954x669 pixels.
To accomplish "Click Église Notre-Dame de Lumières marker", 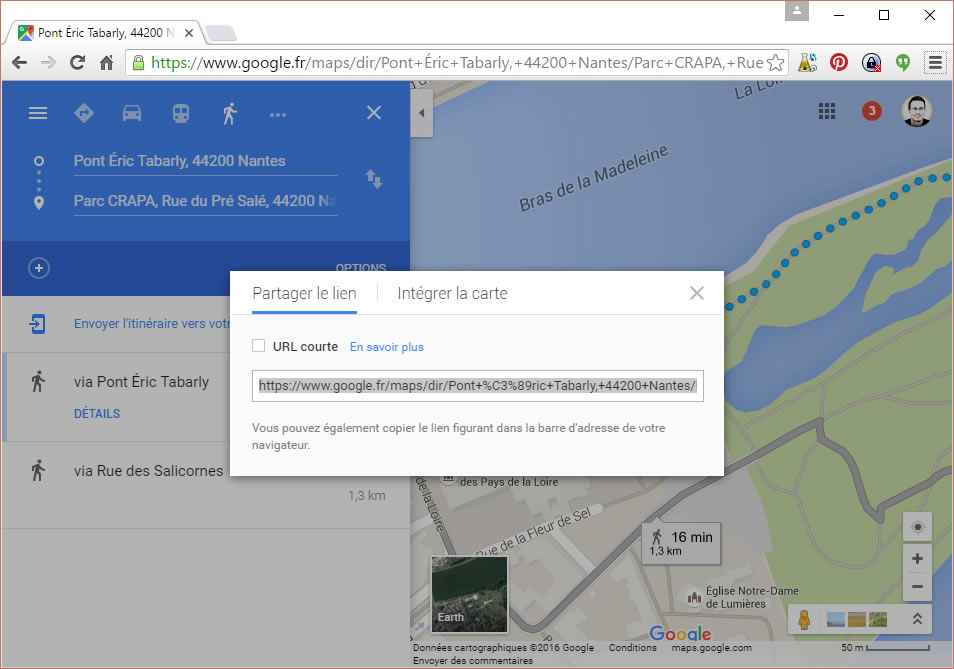I will (694, 597).
